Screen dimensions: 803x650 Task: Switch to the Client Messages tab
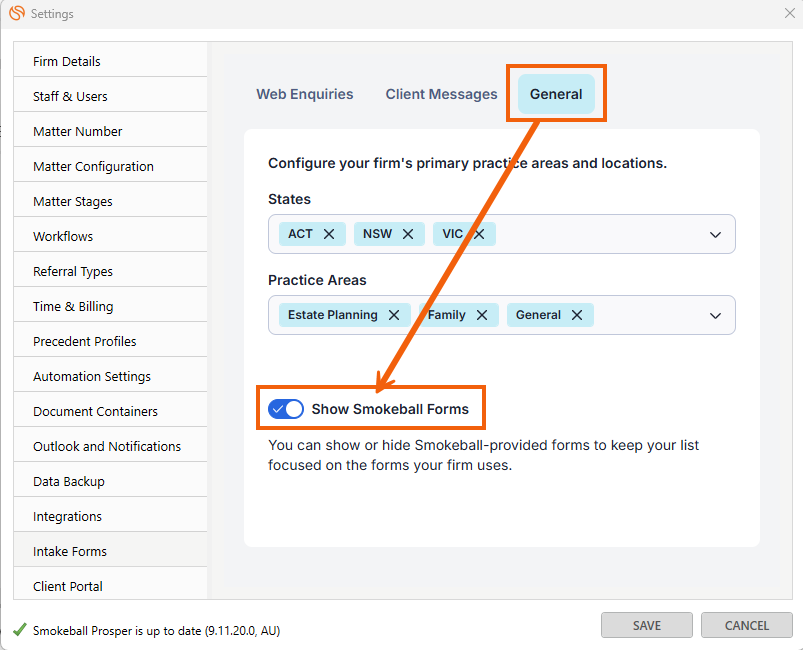441,94
